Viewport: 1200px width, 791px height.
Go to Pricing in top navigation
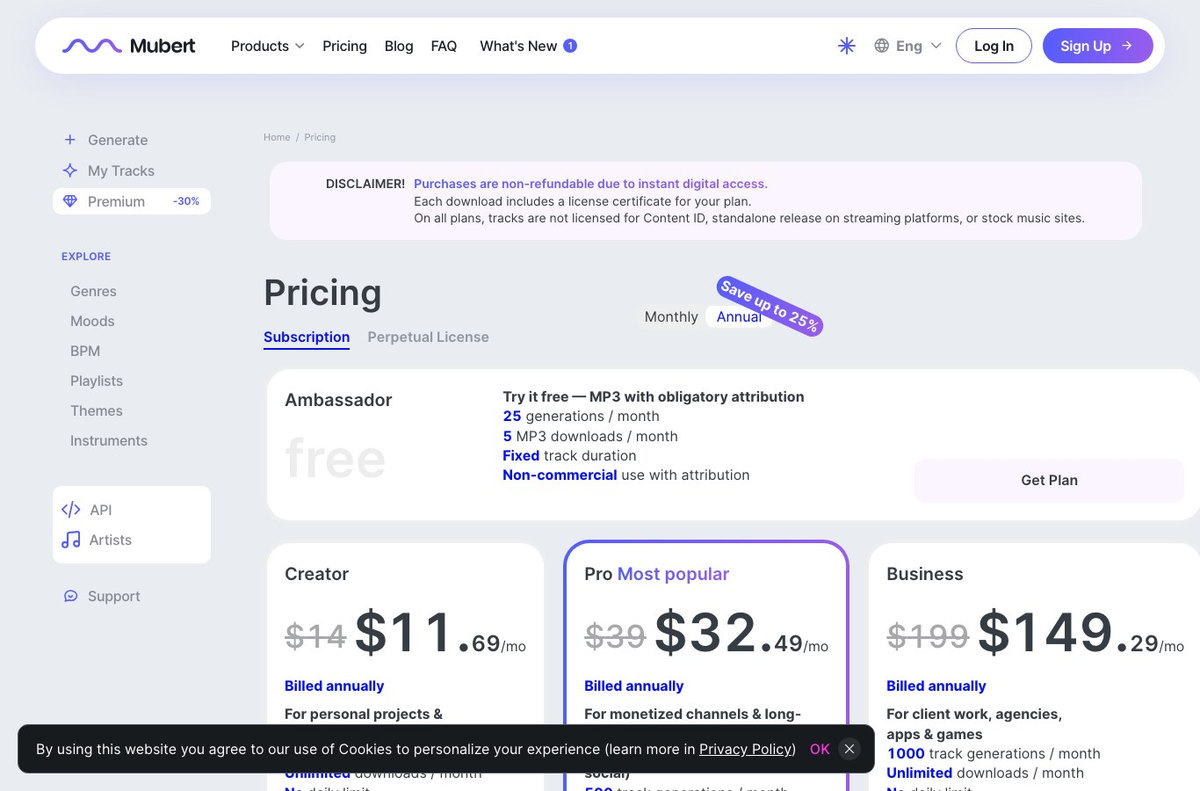coord(344,46)
